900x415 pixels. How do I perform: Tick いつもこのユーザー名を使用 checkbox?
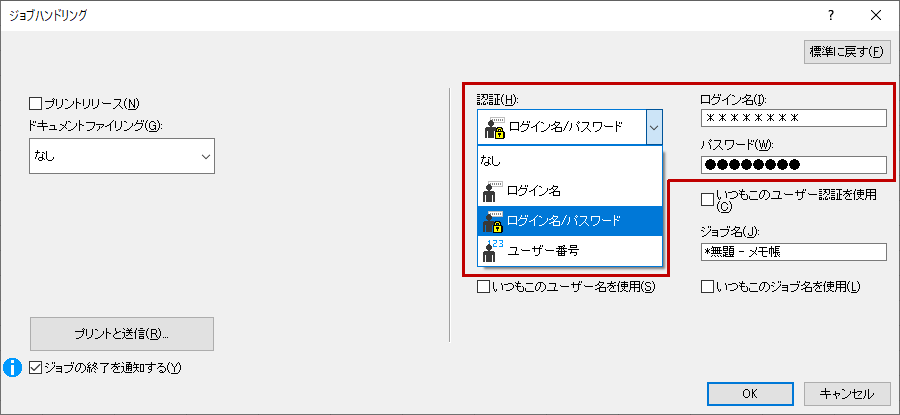[x=483, y=286]
